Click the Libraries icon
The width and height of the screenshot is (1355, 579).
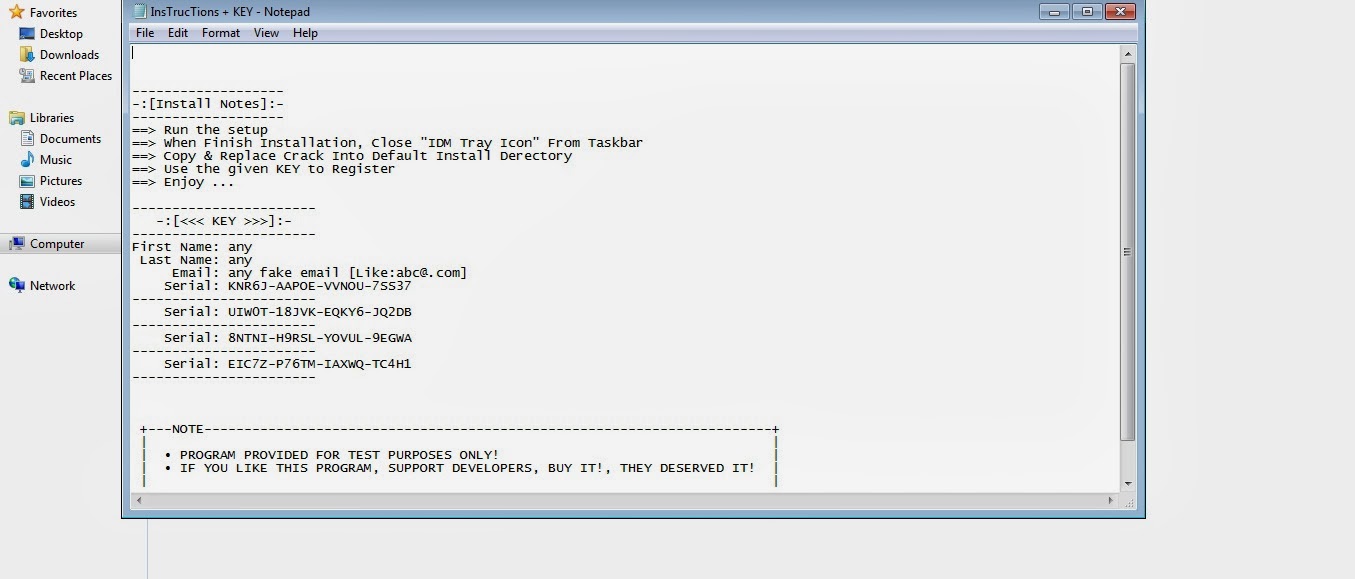pos(16,118)
